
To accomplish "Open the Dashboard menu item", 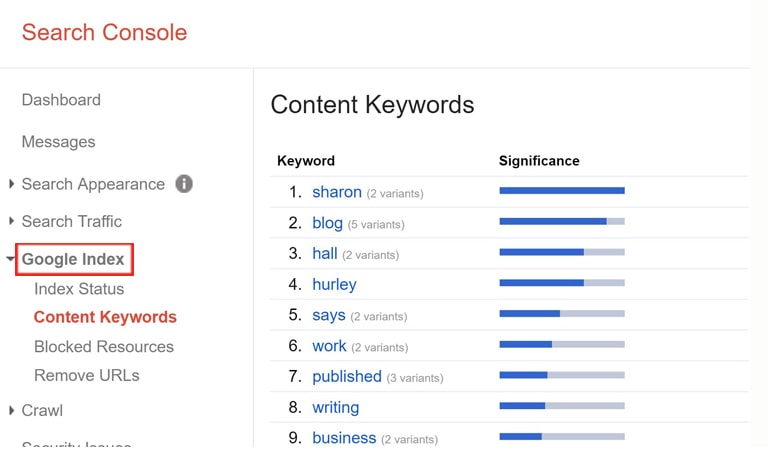I will tap(61, 100).
